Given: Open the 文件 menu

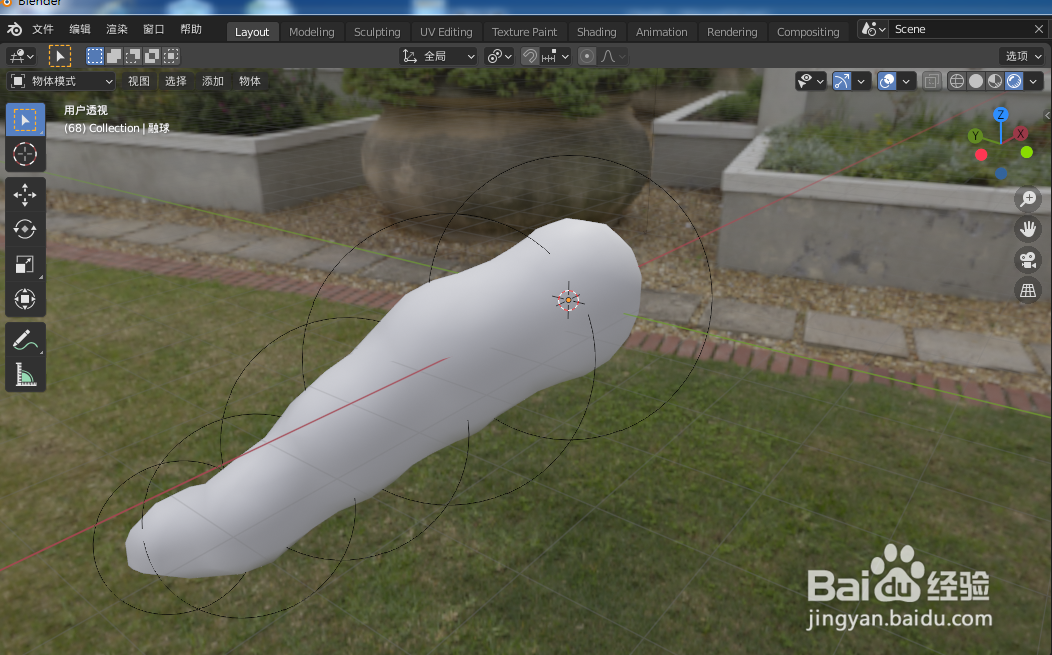Looking at the screenshot, I should 42,28.
